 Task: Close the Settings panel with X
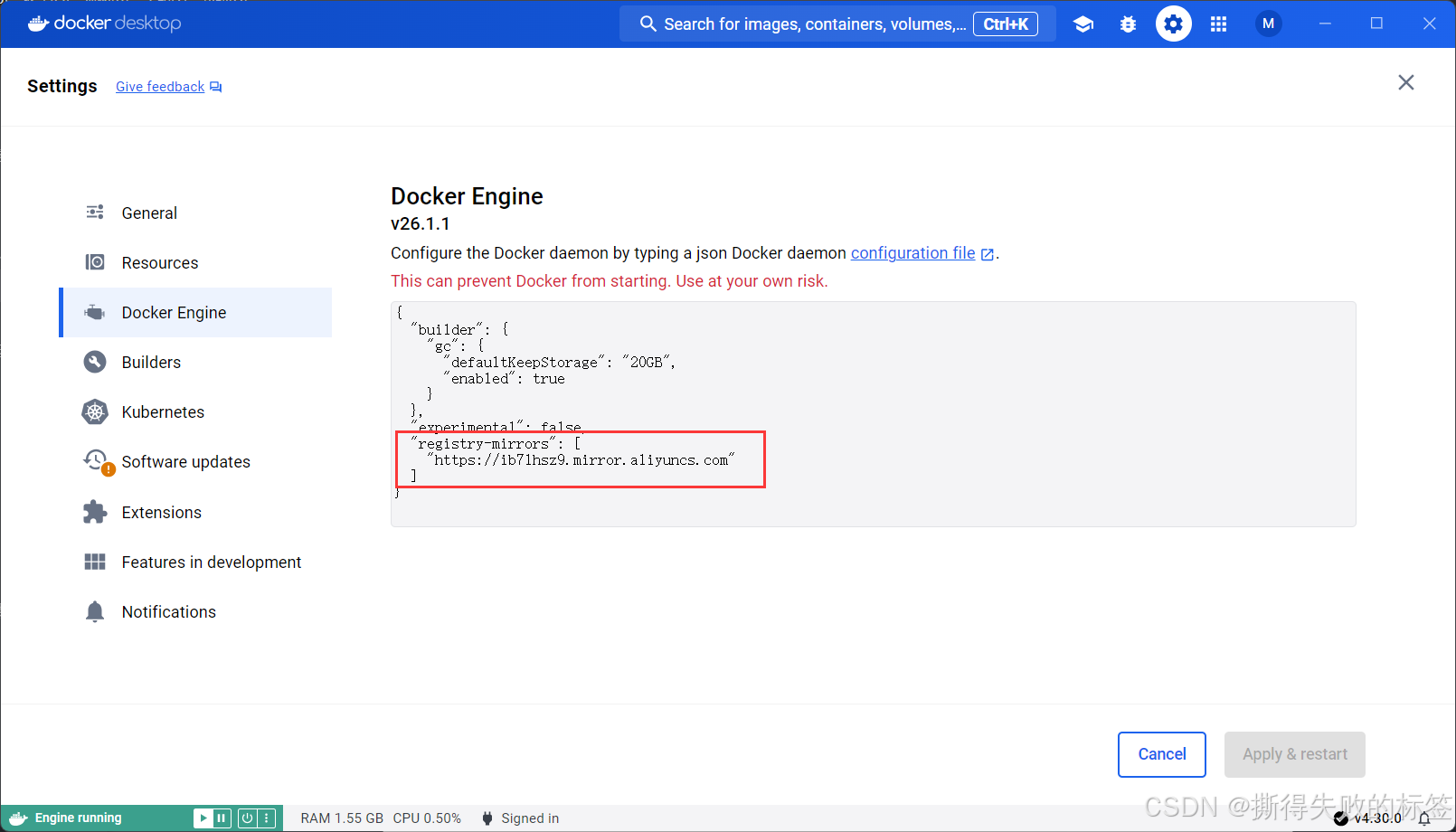click(1405, 82)
